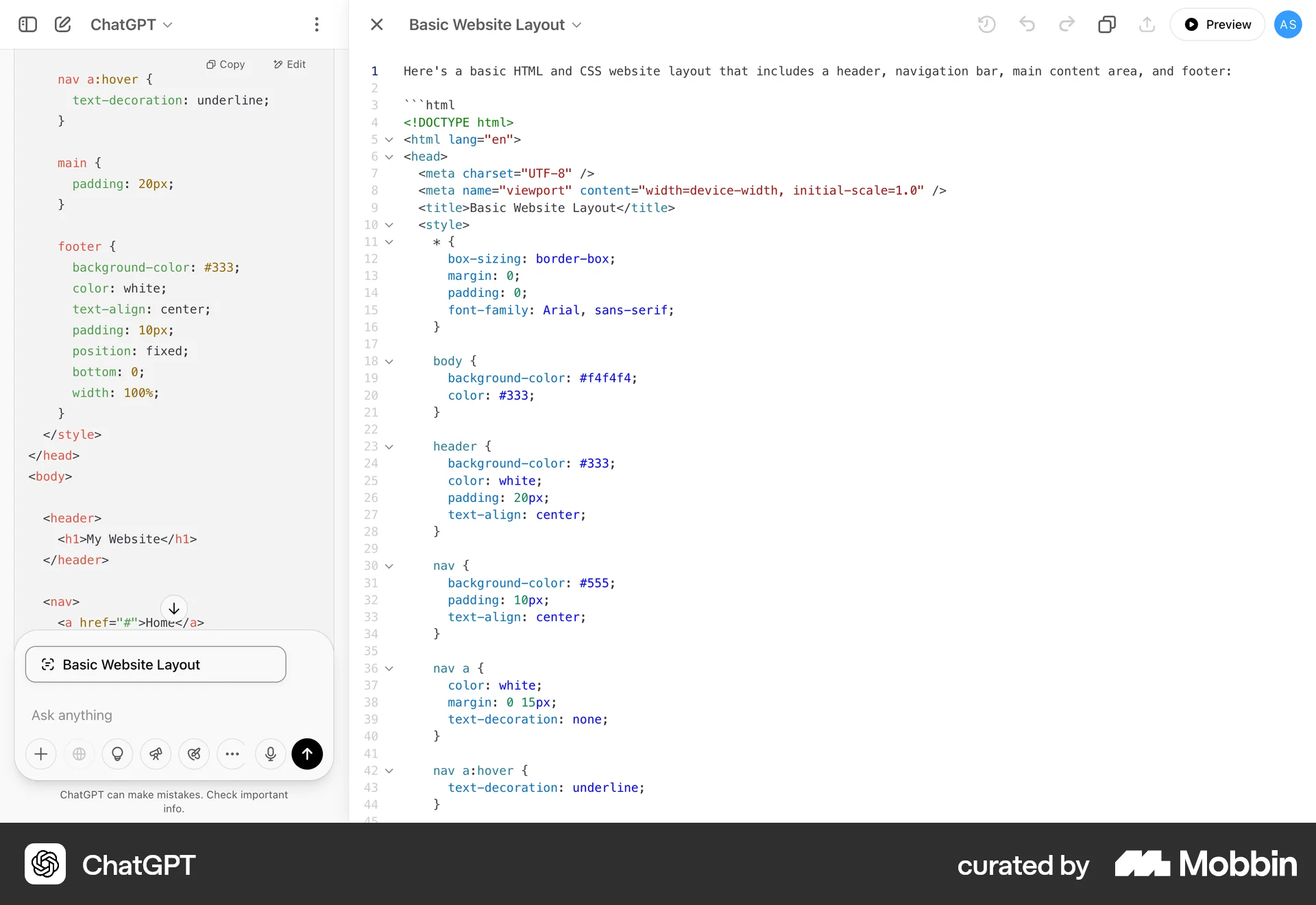Start dictation with the microphone icon

tap(270, 754)
